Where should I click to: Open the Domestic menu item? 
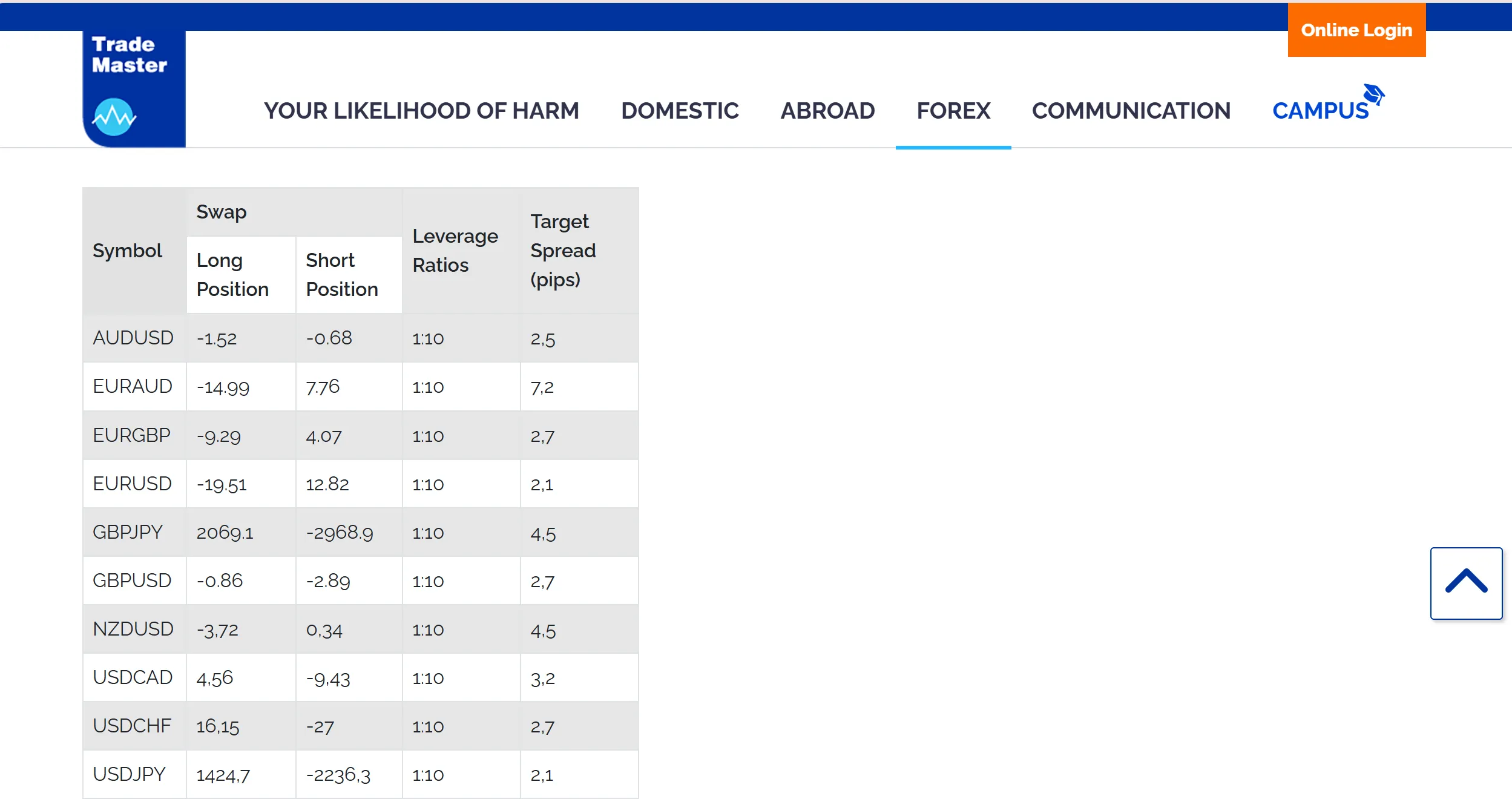coord(680,111)
